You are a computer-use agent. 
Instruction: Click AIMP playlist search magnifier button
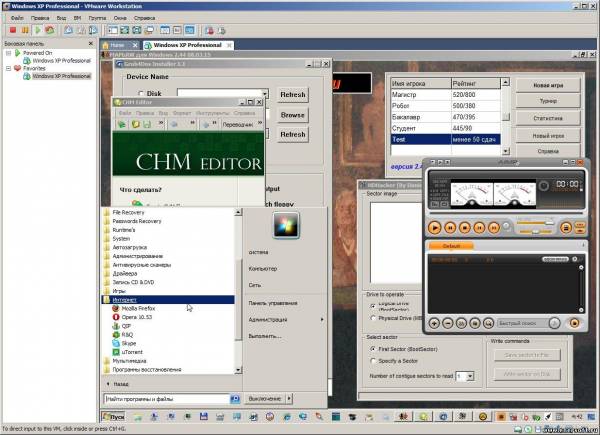488,323
